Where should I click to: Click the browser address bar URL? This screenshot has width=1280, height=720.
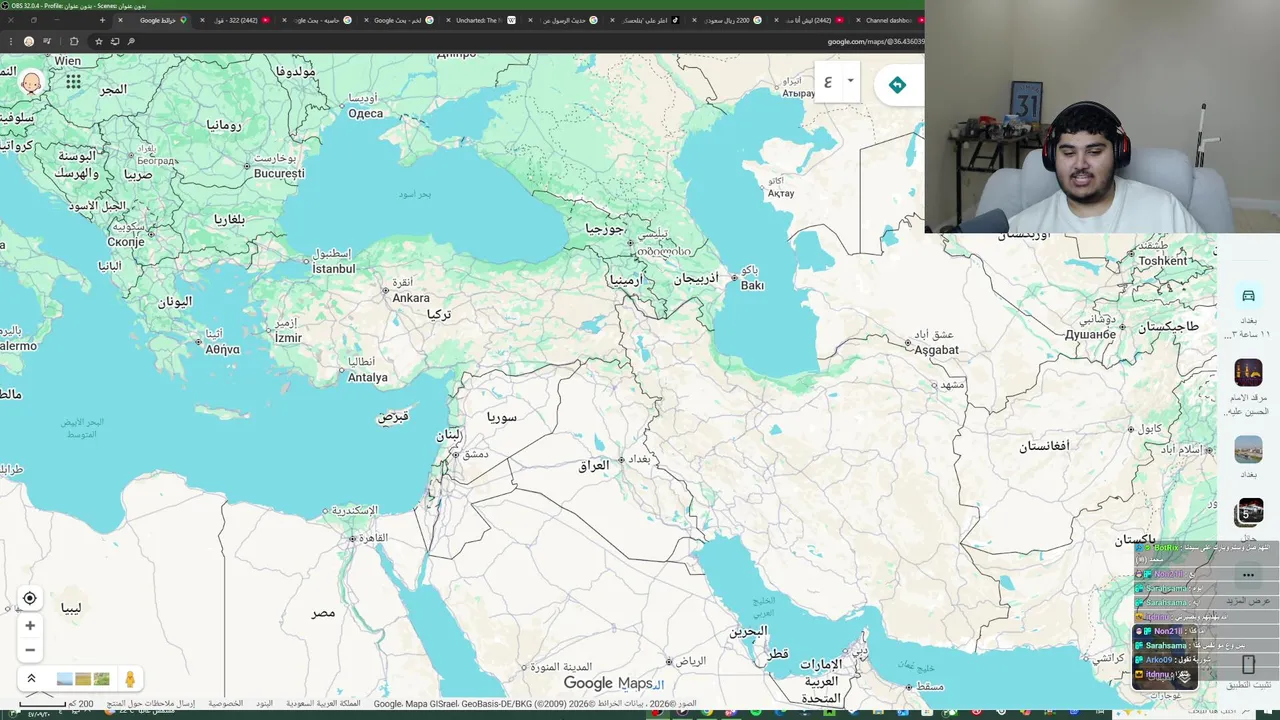[875, 42]
